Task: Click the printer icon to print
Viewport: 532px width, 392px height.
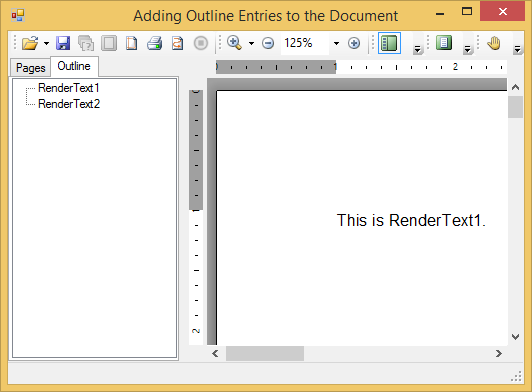Action: click(155, 43)
